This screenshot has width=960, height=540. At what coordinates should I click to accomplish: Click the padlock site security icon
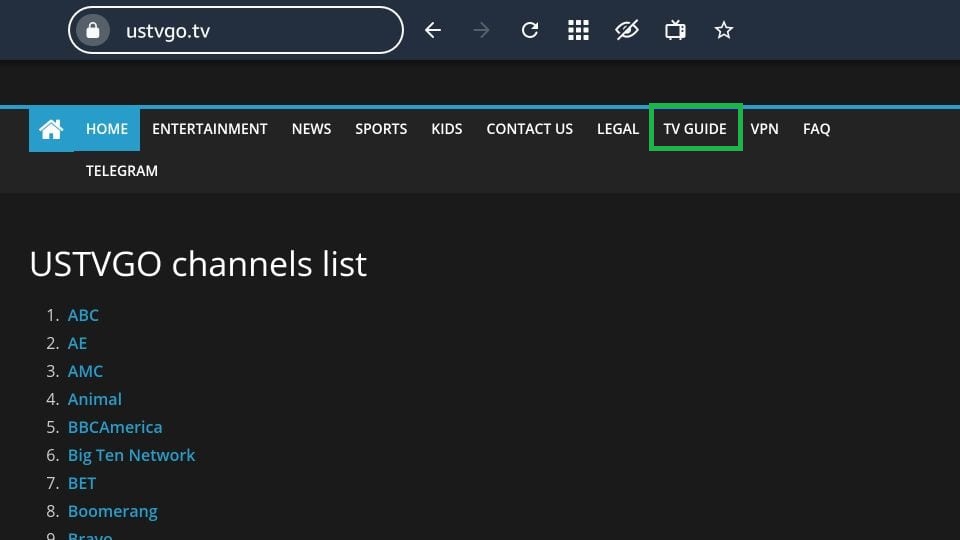click(93, 30)
